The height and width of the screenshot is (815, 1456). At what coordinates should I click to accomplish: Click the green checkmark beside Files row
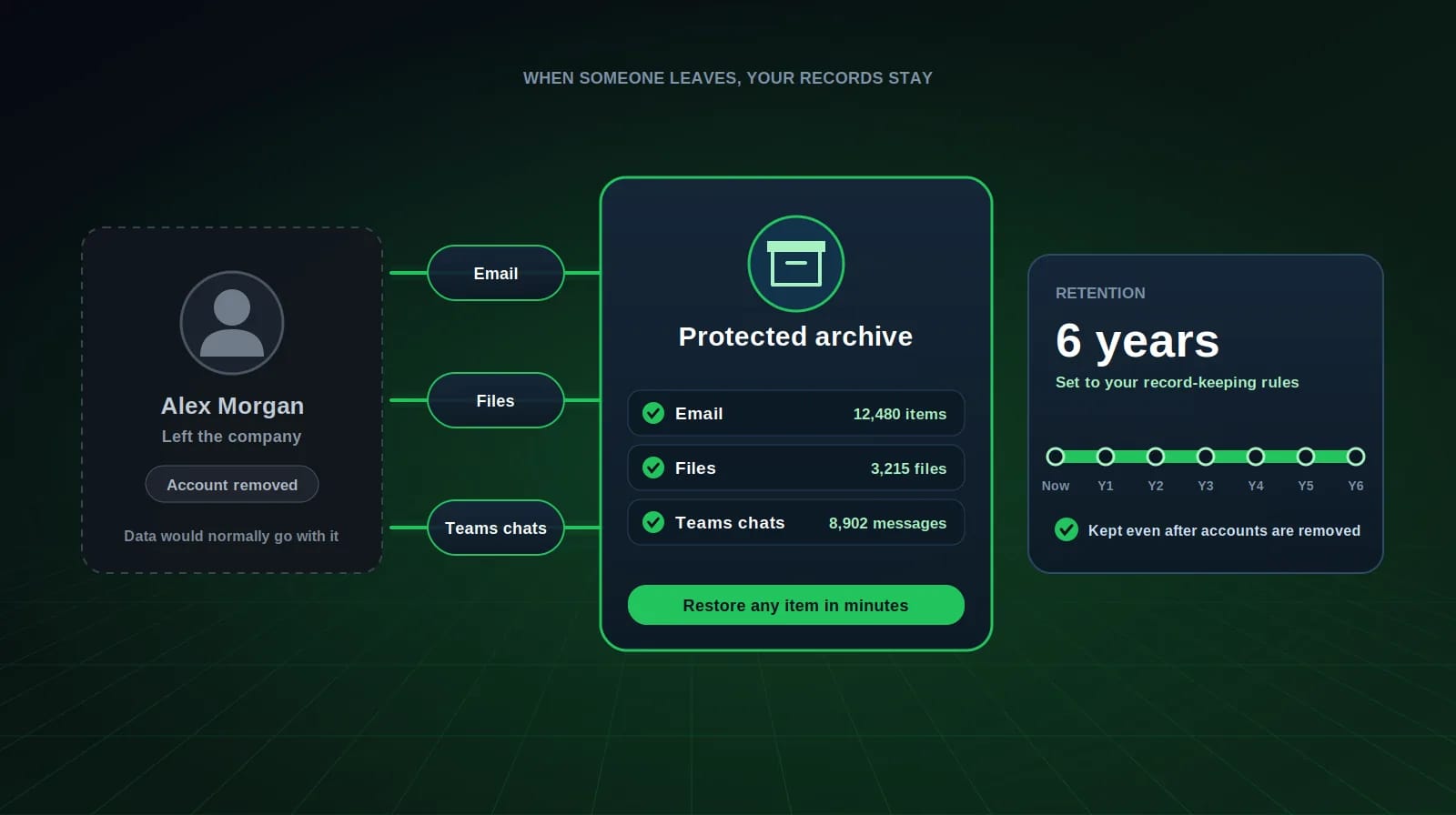click(x=653, y=468)
